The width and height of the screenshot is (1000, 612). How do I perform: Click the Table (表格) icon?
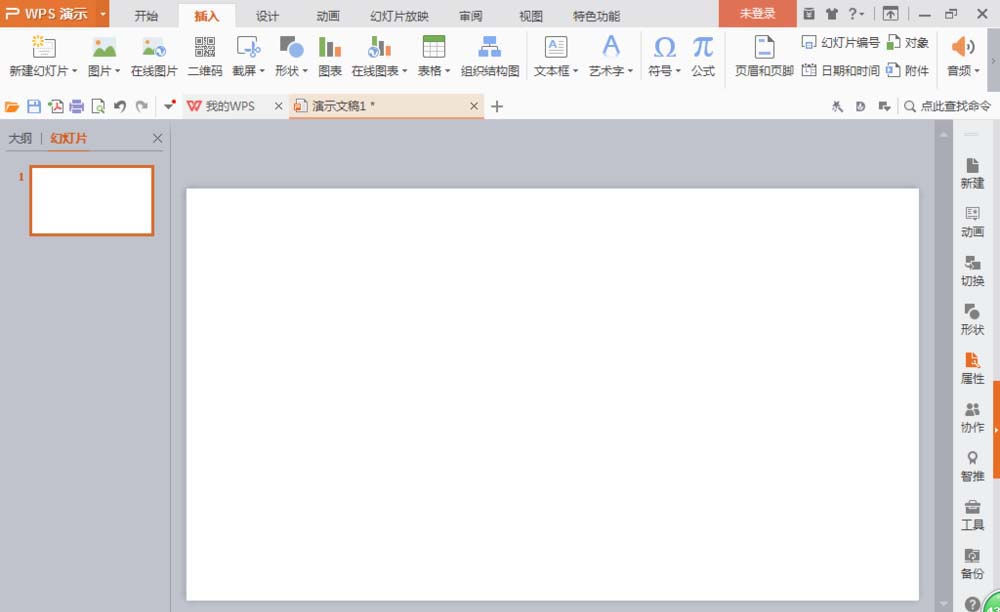tap(434, 47)
